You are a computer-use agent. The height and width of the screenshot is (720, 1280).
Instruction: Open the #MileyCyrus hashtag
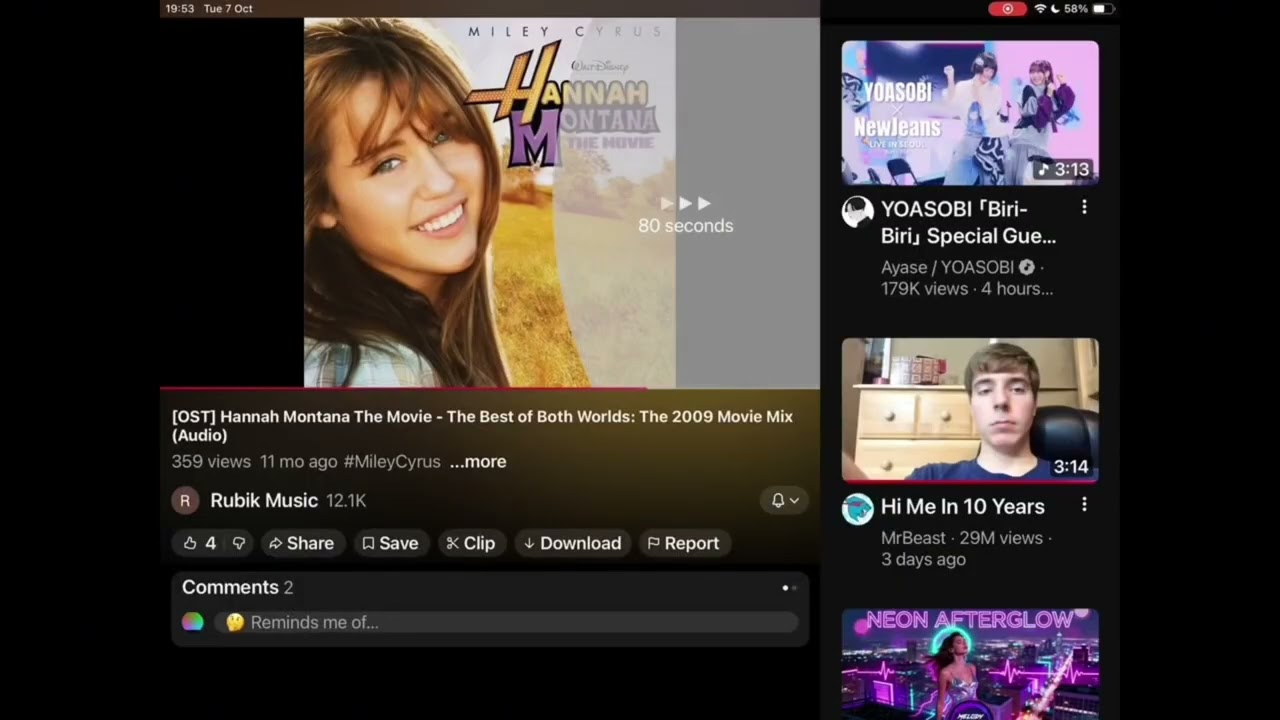(x=392, y=462)
